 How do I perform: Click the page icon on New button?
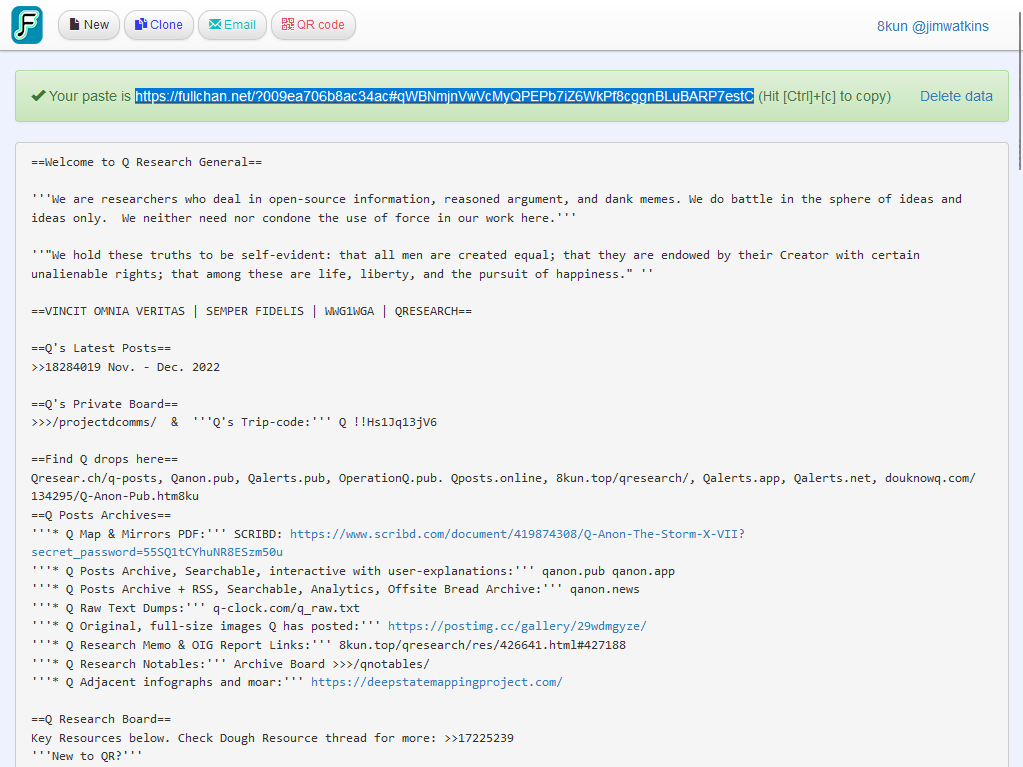(74, 25)
